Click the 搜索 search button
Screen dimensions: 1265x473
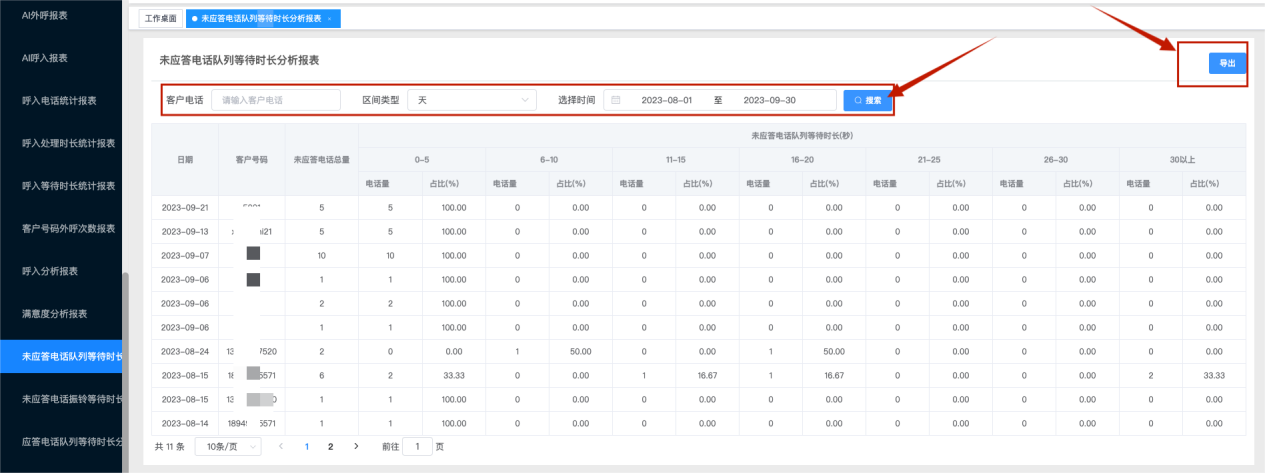868,100
